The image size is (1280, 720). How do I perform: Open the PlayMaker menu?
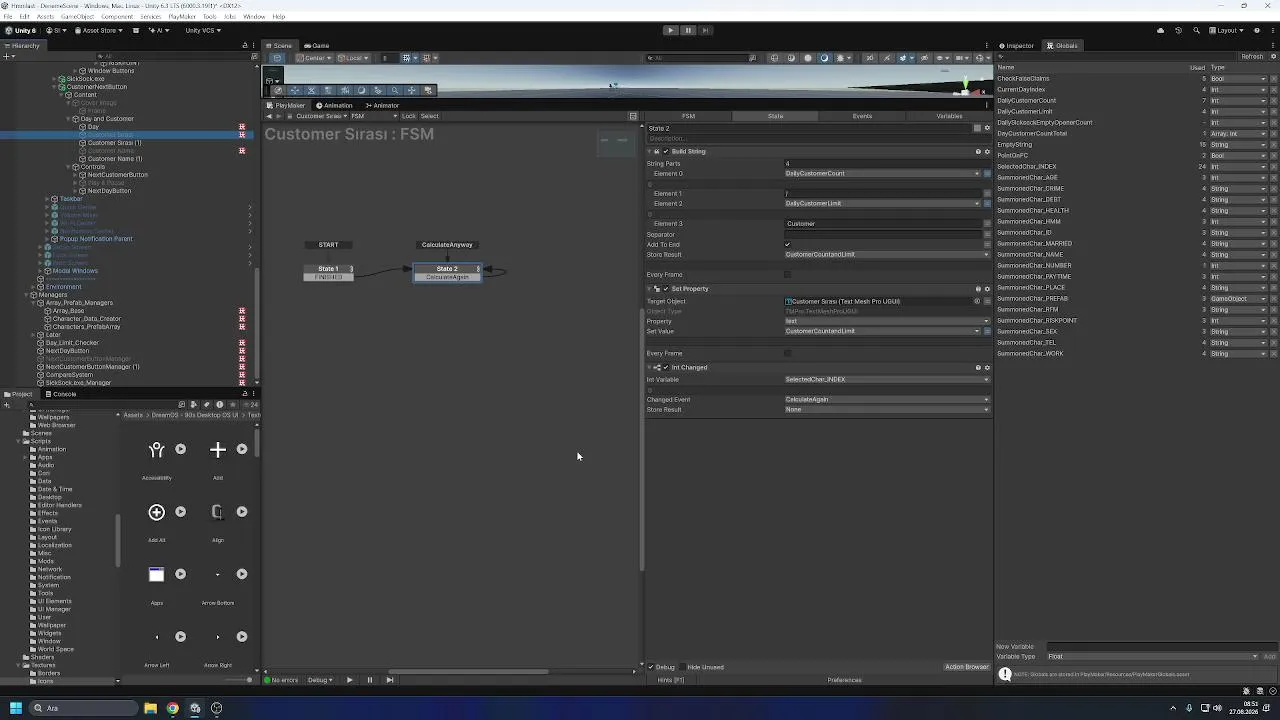pos(182,17)
